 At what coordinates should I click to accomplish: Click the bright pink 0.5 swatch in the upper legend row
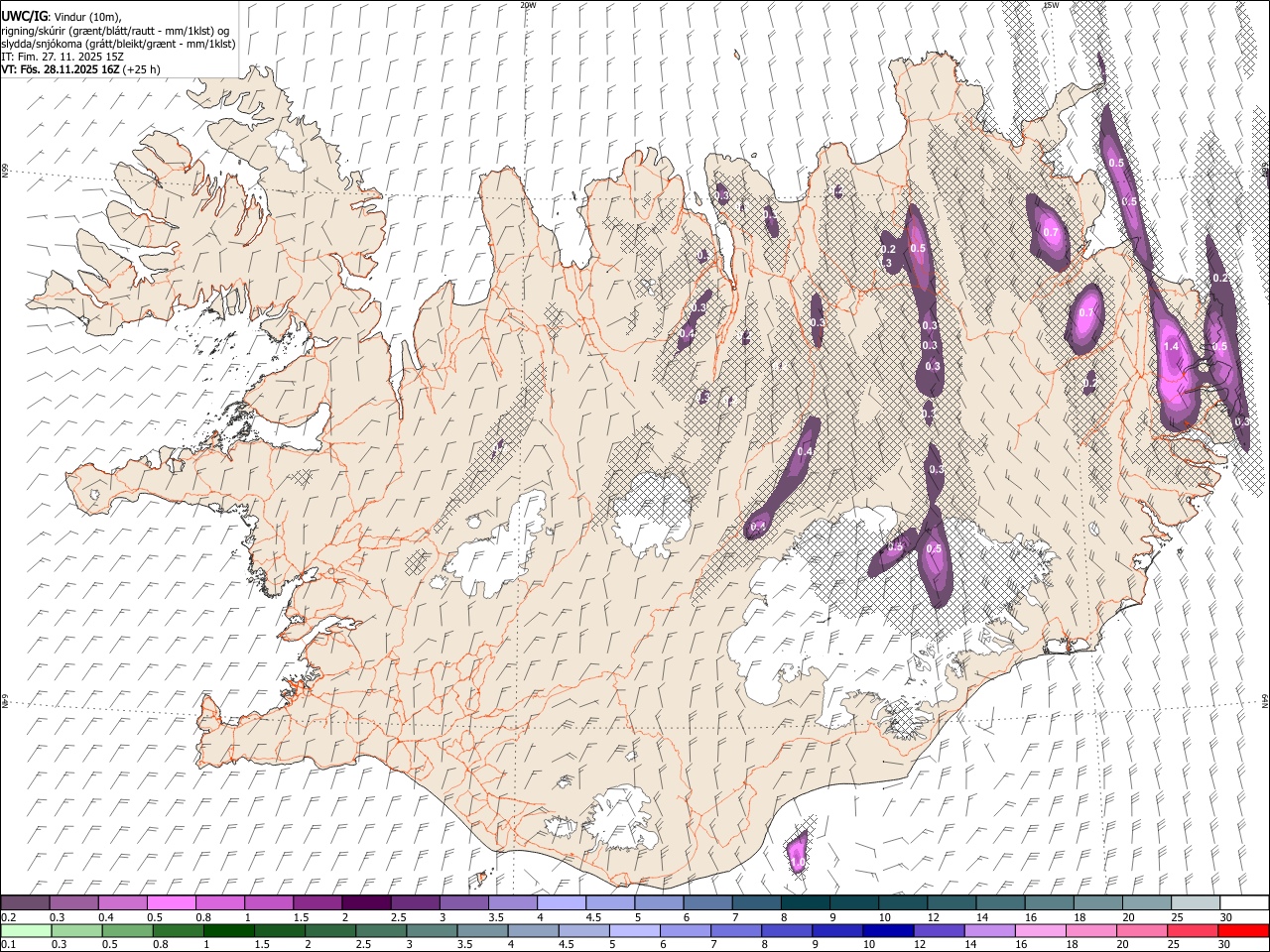(x=172, y=902)
